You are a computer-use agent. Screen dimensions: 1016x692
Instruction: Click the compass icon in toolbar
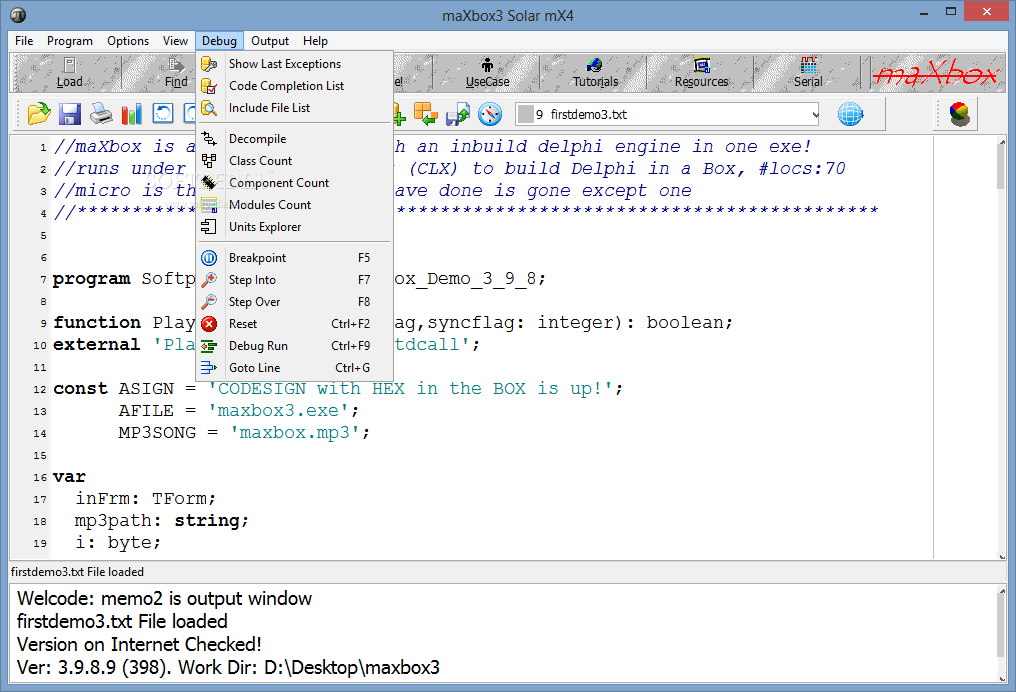pyautogui.click(x=489, y=114)
